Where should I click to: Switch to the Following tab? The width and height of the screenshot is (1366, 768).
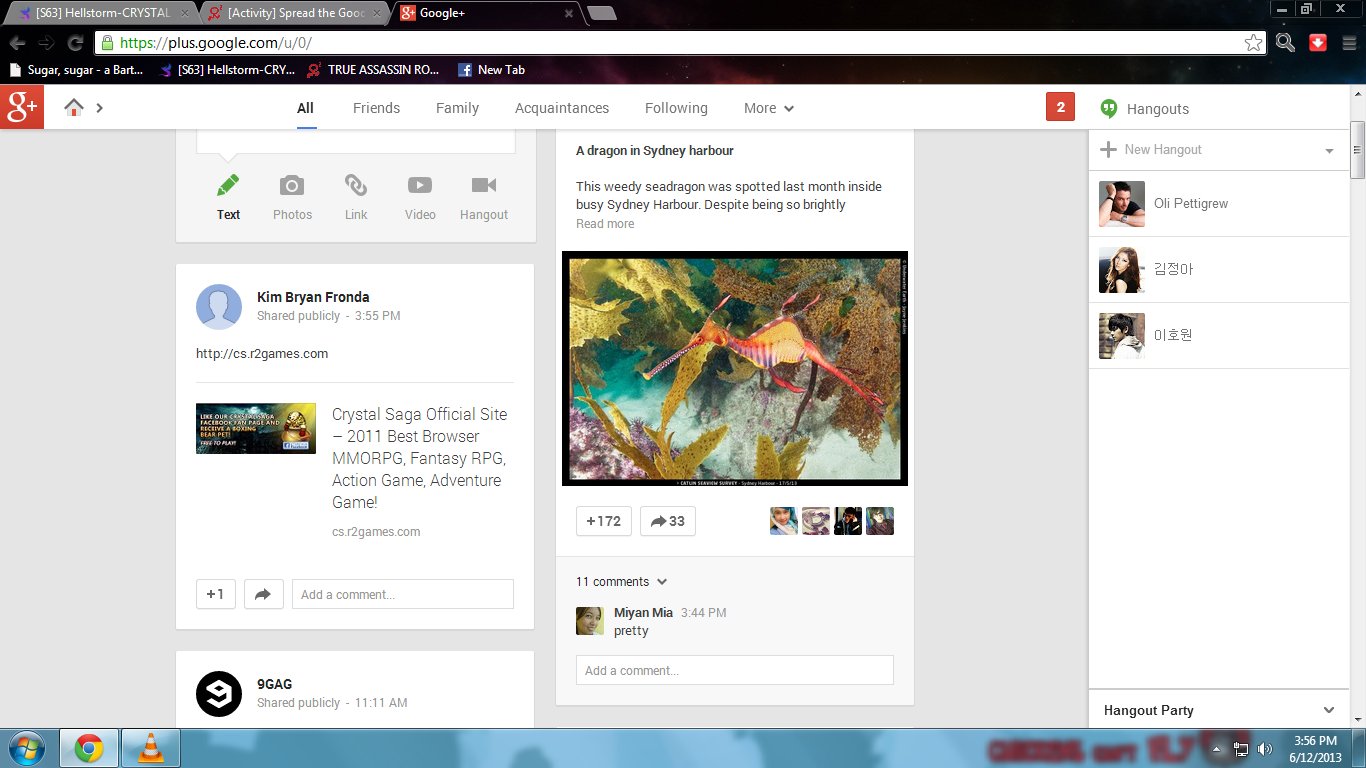(x=676, y=108)
